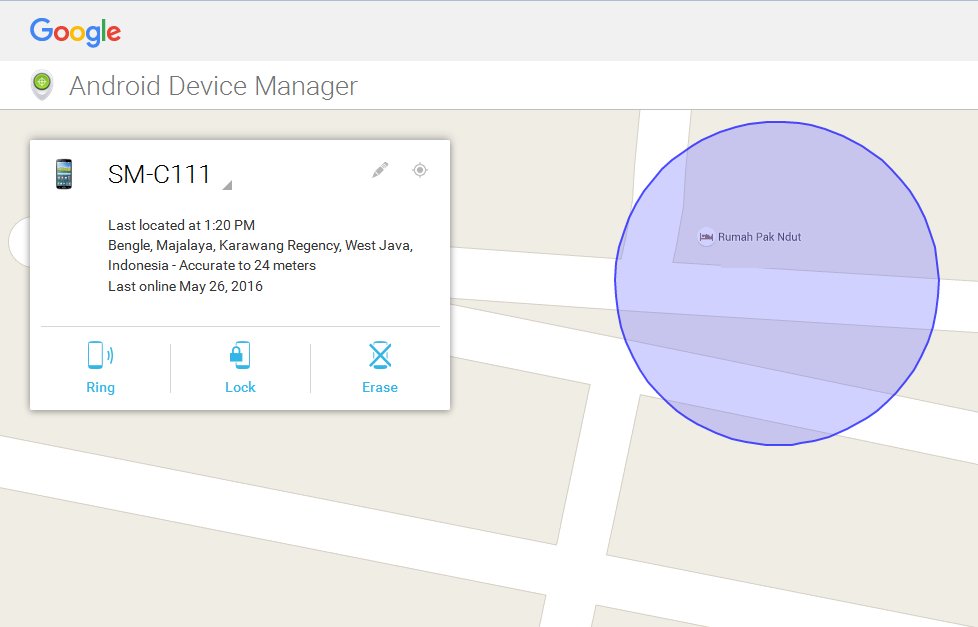Image resolution: width=978 pixels, height=627 pixels.
Task: Click the 'Last located at 1:20 PM' text
Action: pos(182,225)
